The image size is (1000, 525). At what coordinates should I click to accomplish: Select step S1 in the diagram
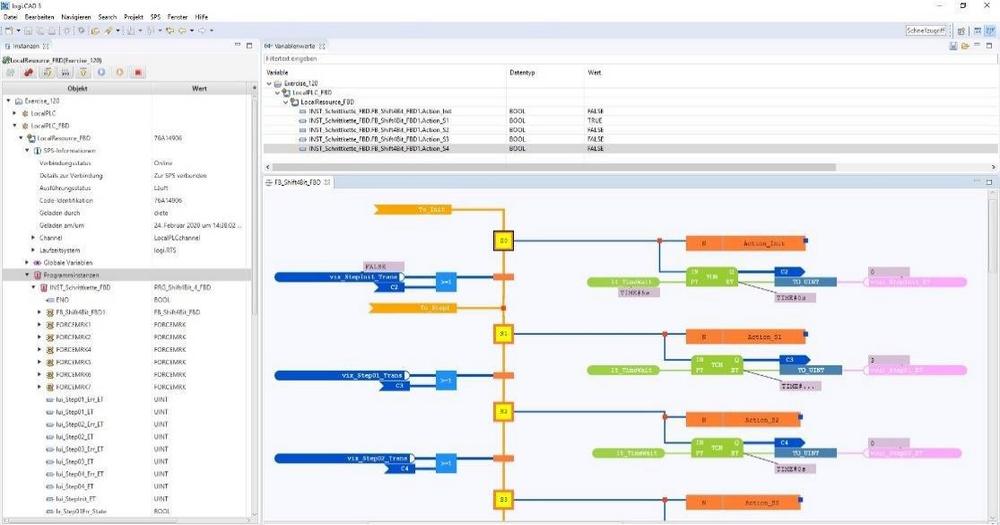[x=503, y=334]
